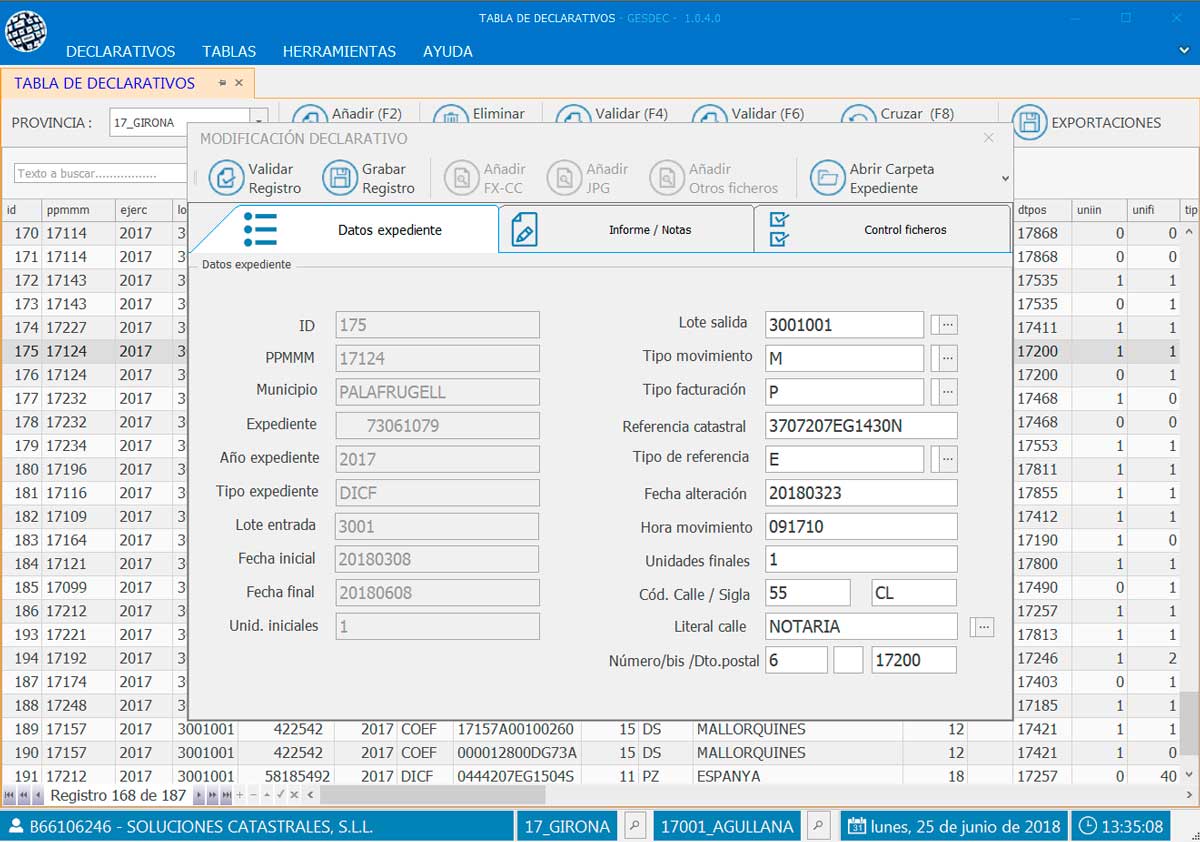Click the search icon next to 17001_AGULLANA
Image resolution: width=1200 pixels, height=842 pixels.
click(818, 826)
